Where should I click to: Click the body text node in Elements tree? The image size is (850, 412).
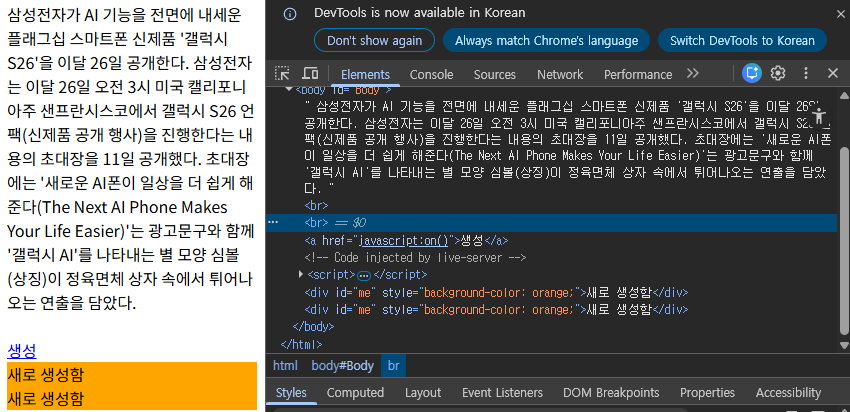568,147
